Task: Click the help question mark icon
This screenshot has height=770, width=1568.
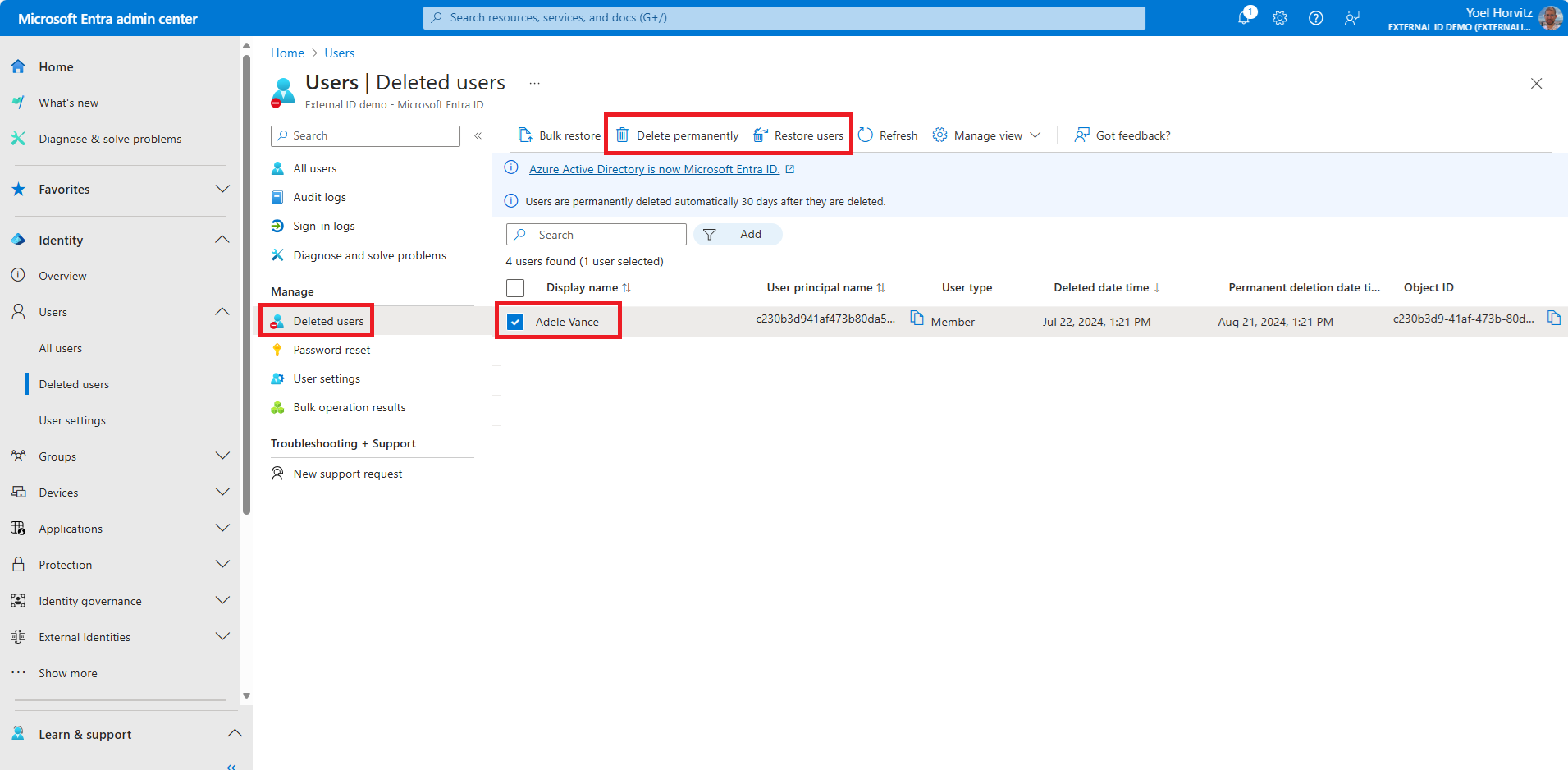Action: (1316, 18)
